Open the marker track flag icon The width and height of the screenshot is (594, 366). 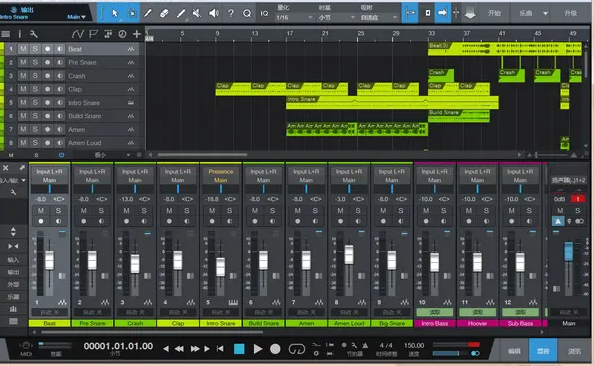pos(93,34)
